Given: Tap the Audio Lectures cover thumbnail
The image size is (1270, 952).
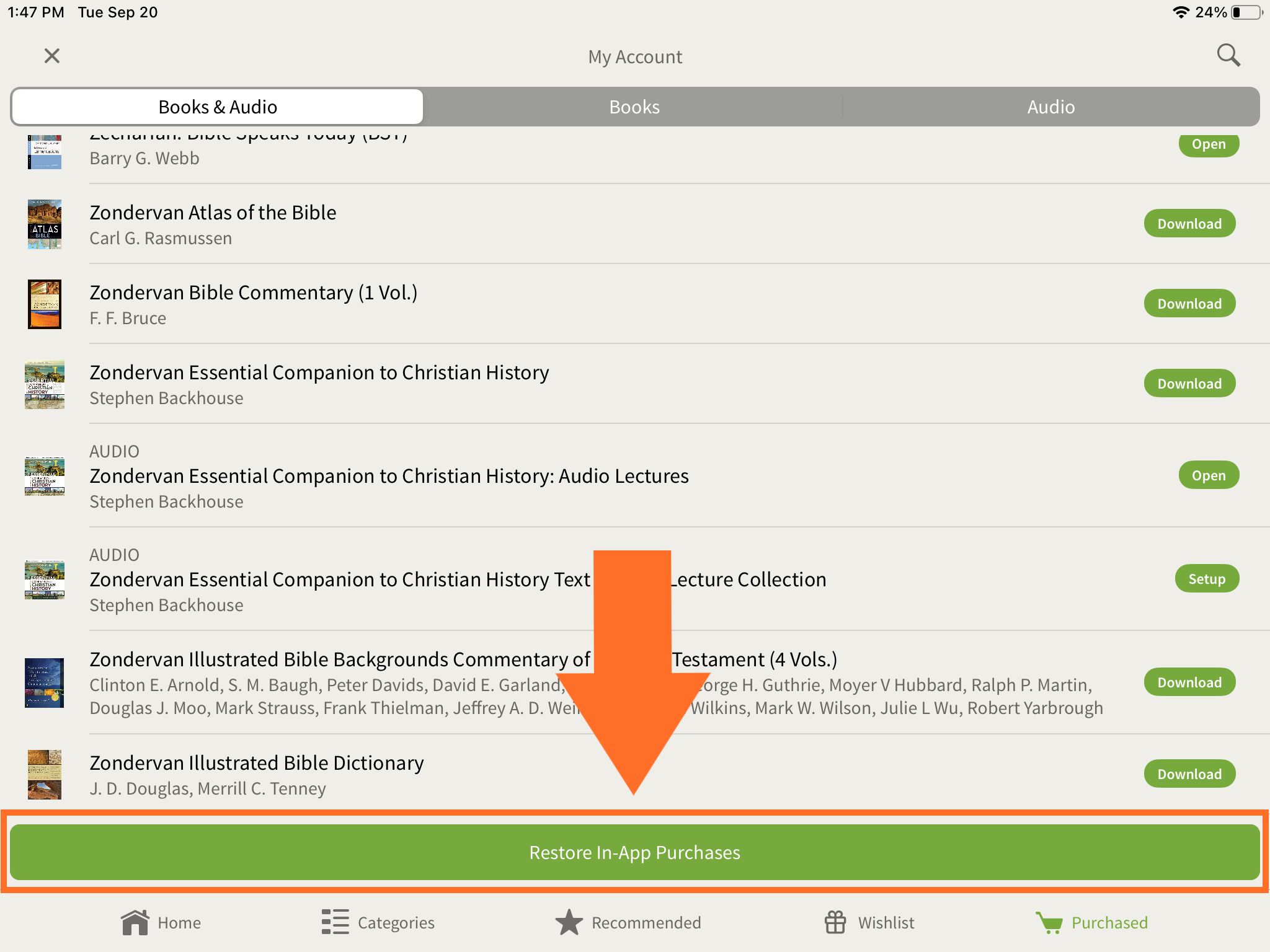Looking at the screenshot, I should [45, 476].
